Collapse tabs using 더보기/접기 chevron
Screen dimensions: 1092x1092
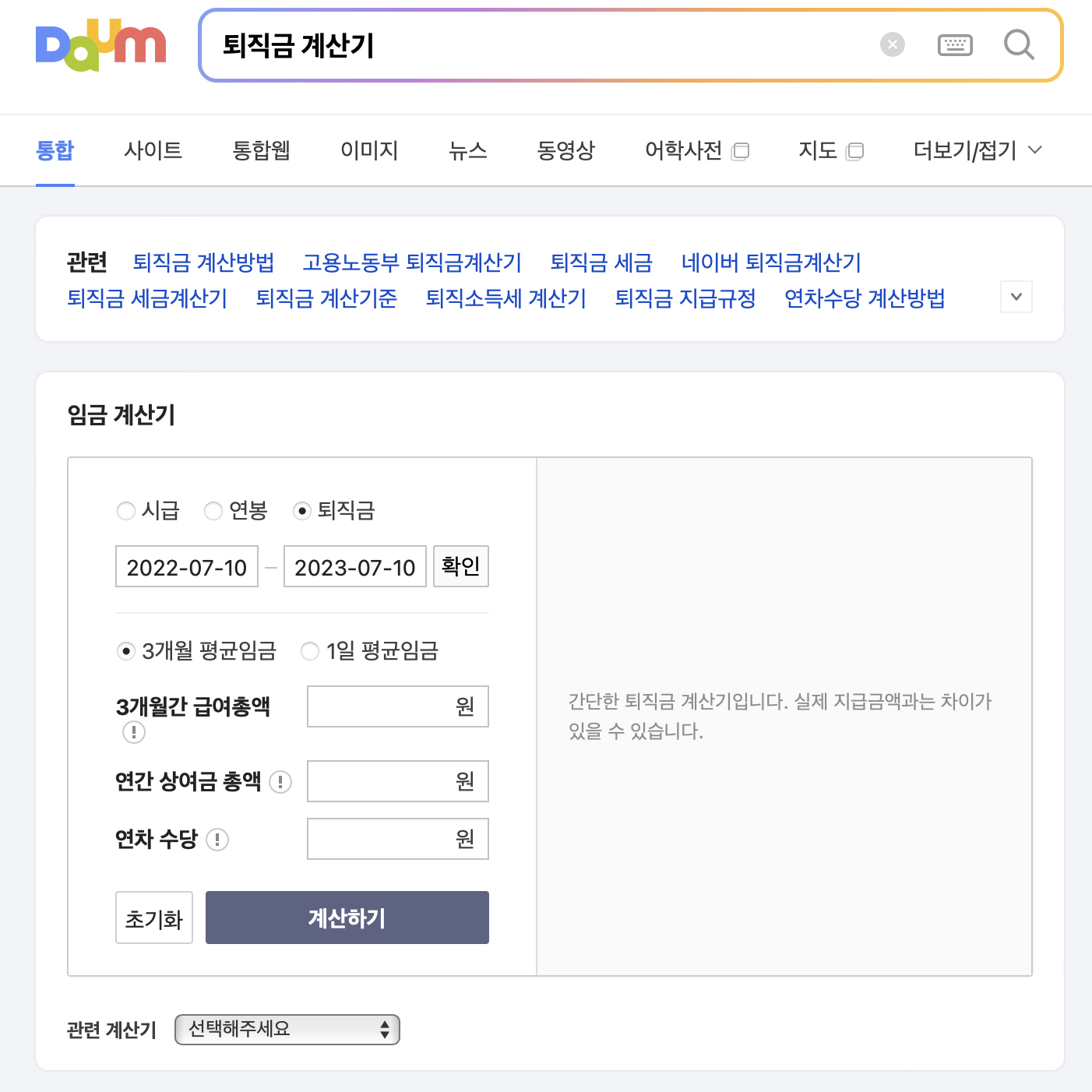click(1036, 150)
